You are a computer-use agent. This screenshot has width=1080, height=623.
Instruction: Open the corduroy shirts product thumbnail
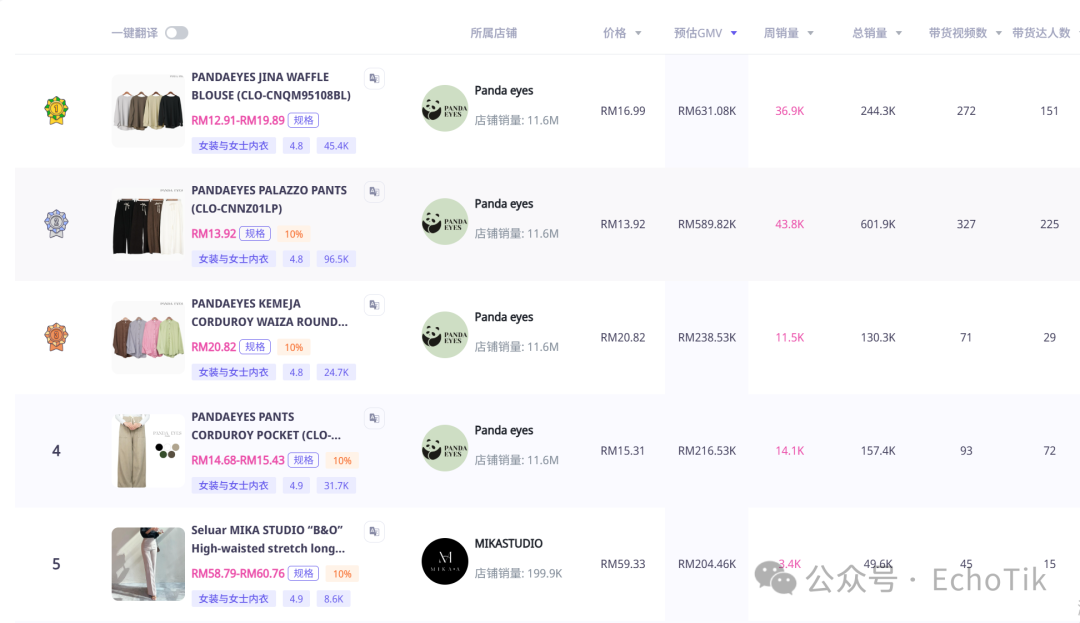[x=148, y=337]
